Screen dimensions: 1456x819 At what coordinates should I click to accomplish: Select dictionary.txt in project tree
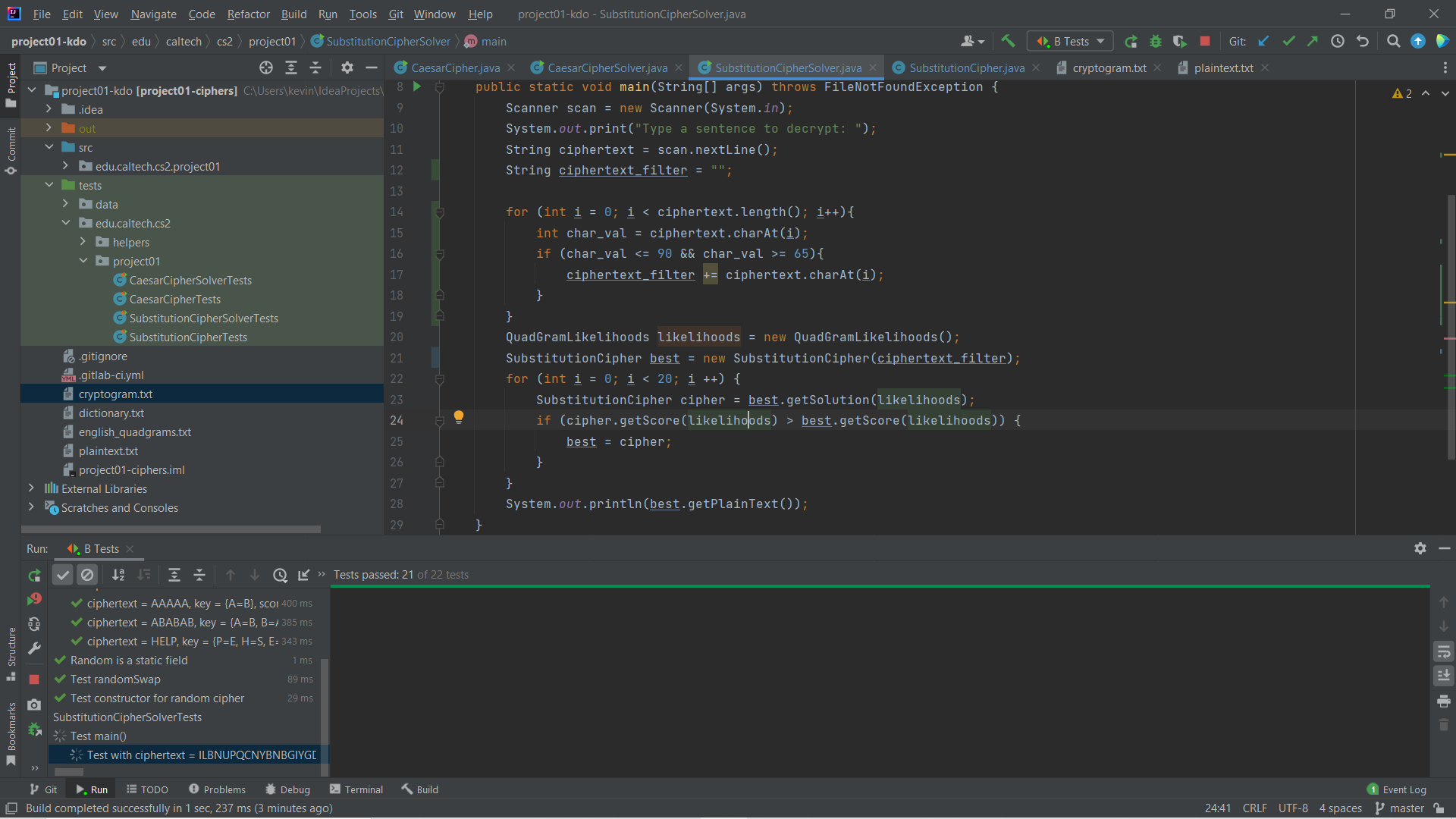pos(111,413)
